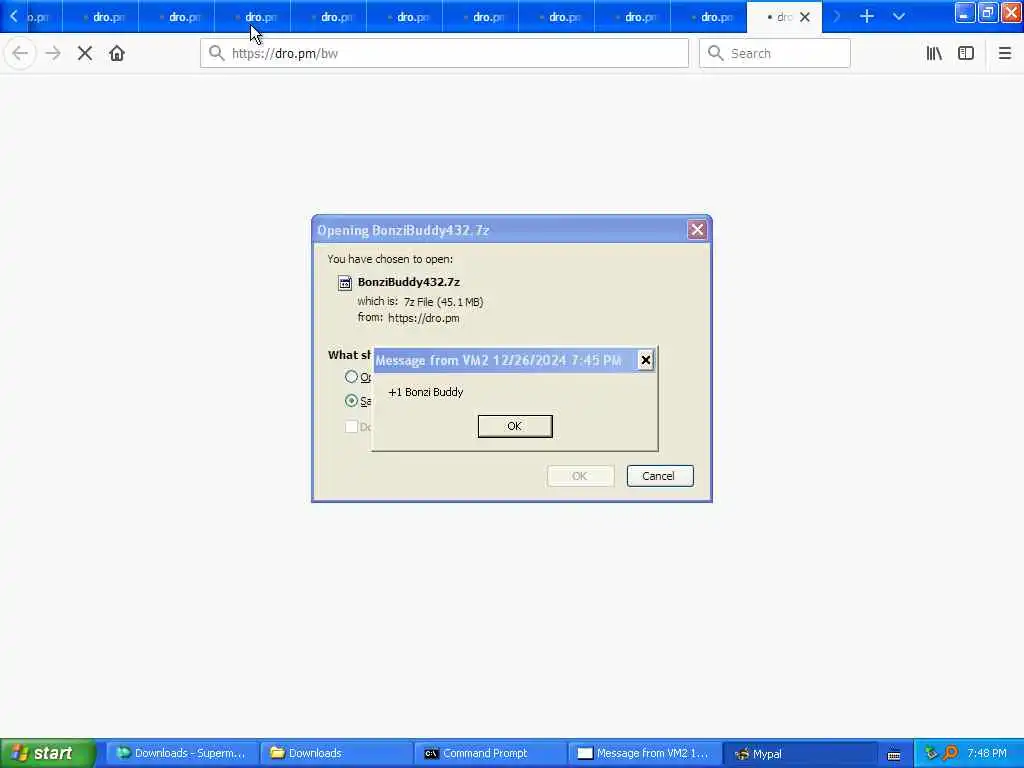
Task: Select the Save File radio button
Action: (351, 400)
